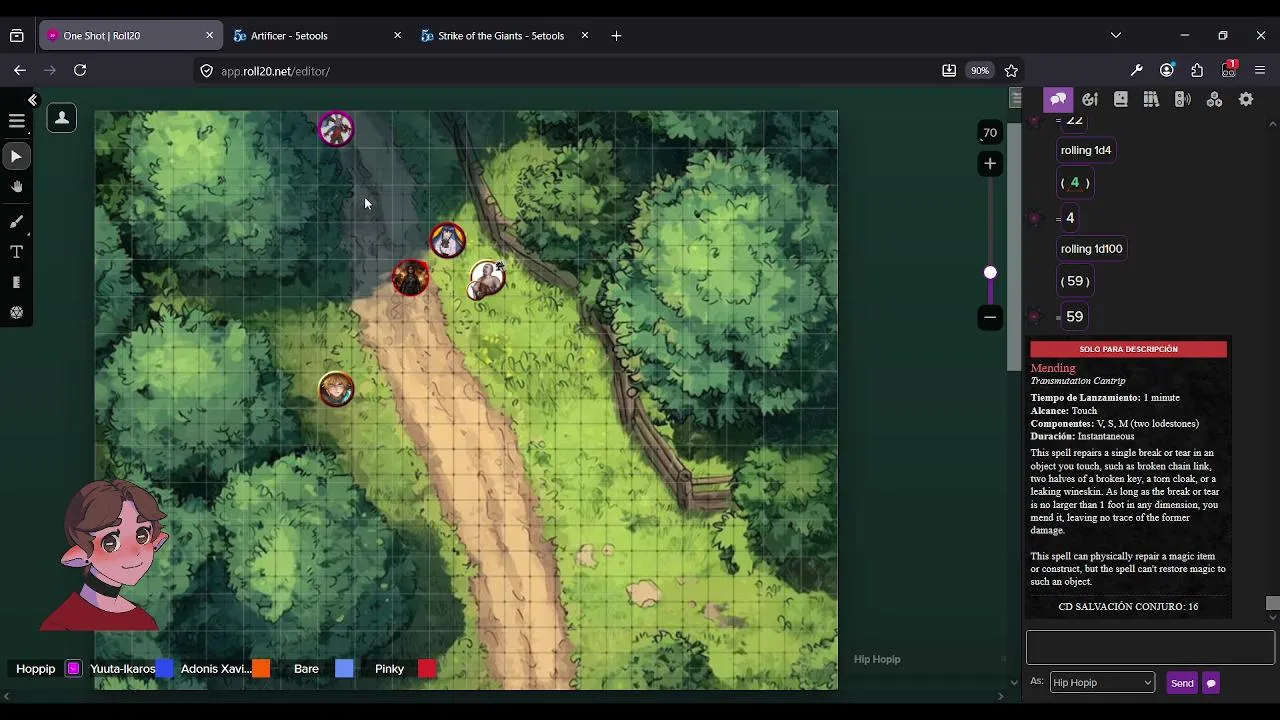Open the Chat tab in the sidebar

pyautogui.click(x=1058, y=99)
